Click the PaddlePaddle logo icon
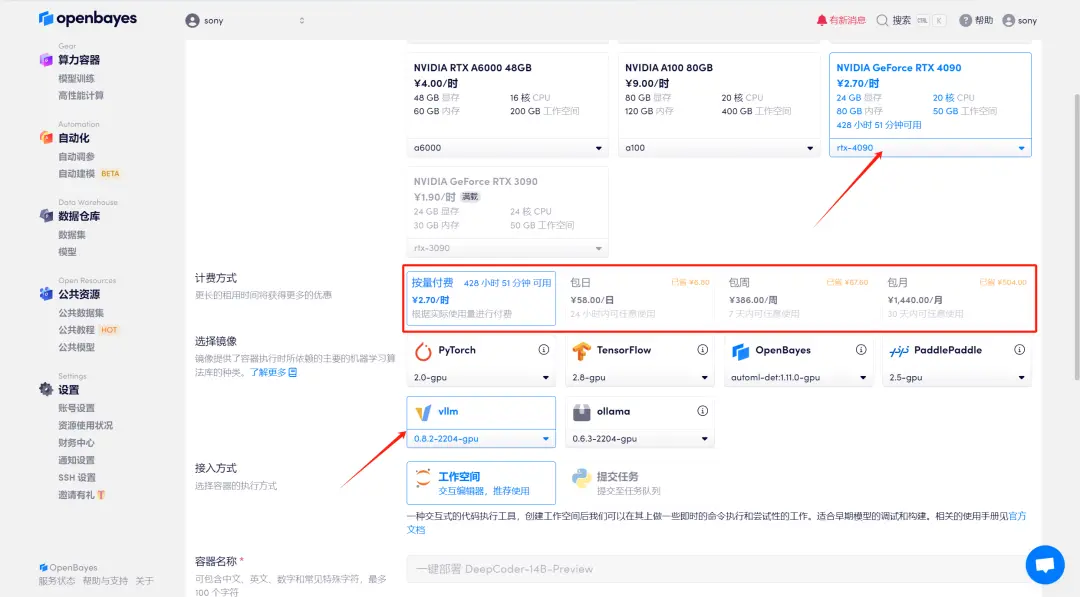Image resolution: width=1080 pixels, height=597 pixels. coord(899,351)
